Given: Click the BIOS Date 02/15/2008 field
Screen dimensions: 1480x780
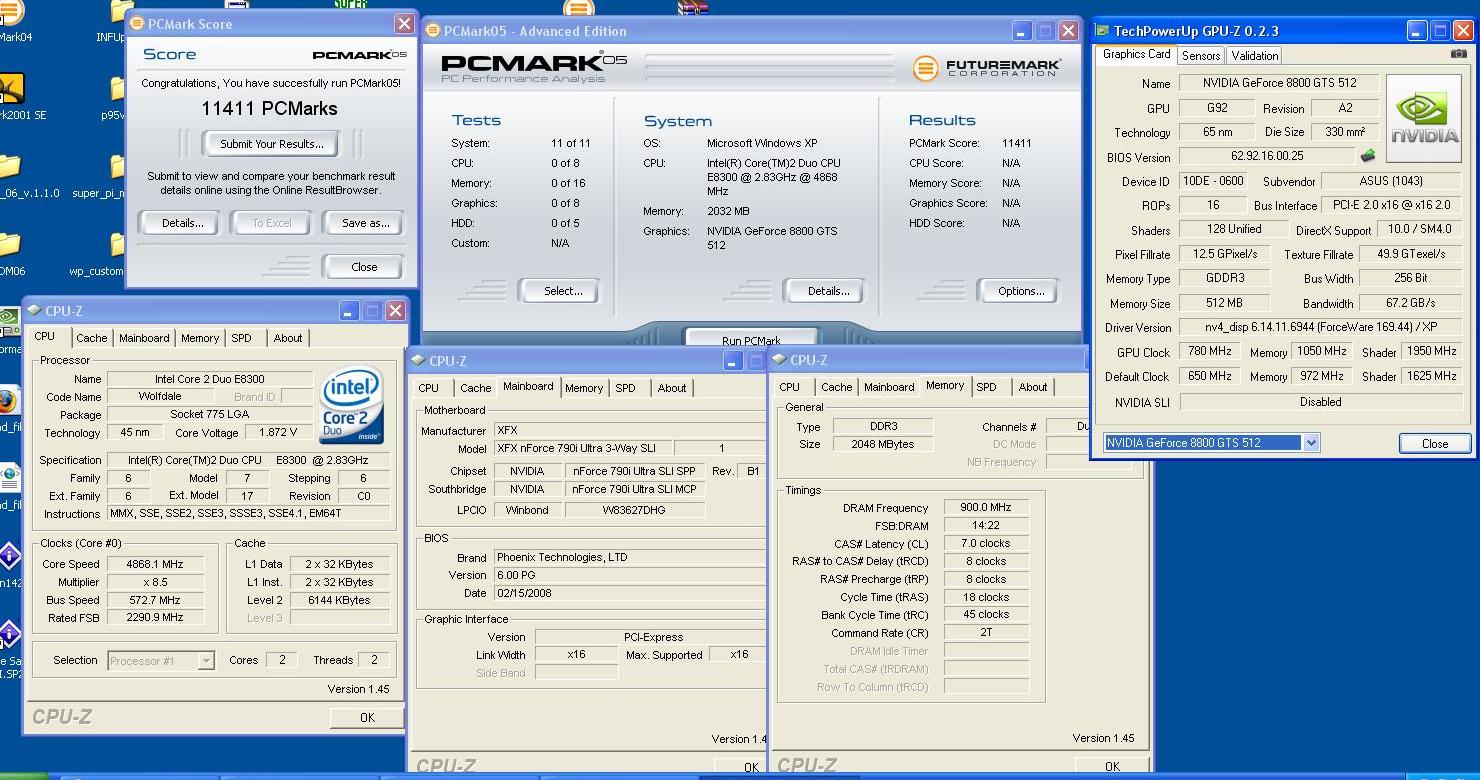Looking at the screenshot, I should point(630,593).
